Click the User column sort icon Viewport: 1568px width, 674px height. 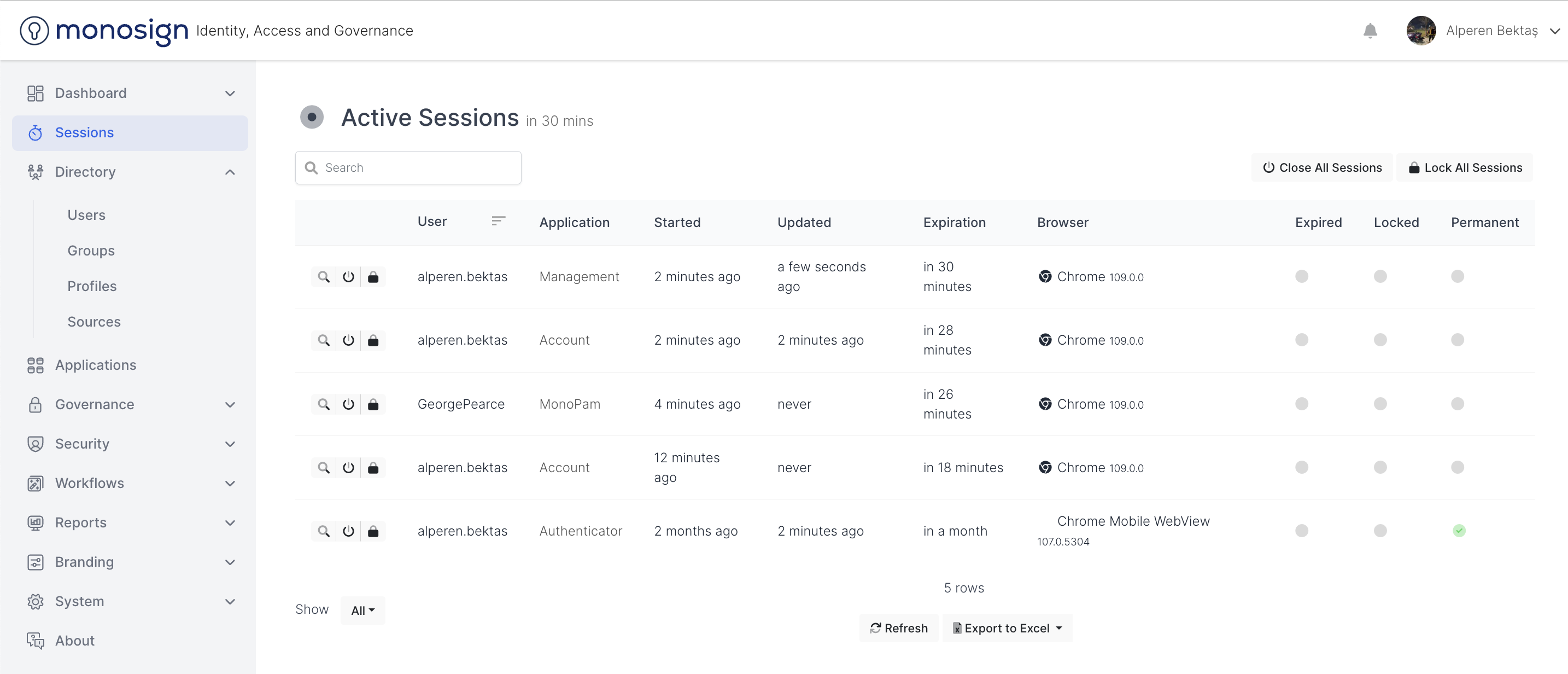pyautogui.click(x=498, y=221)
